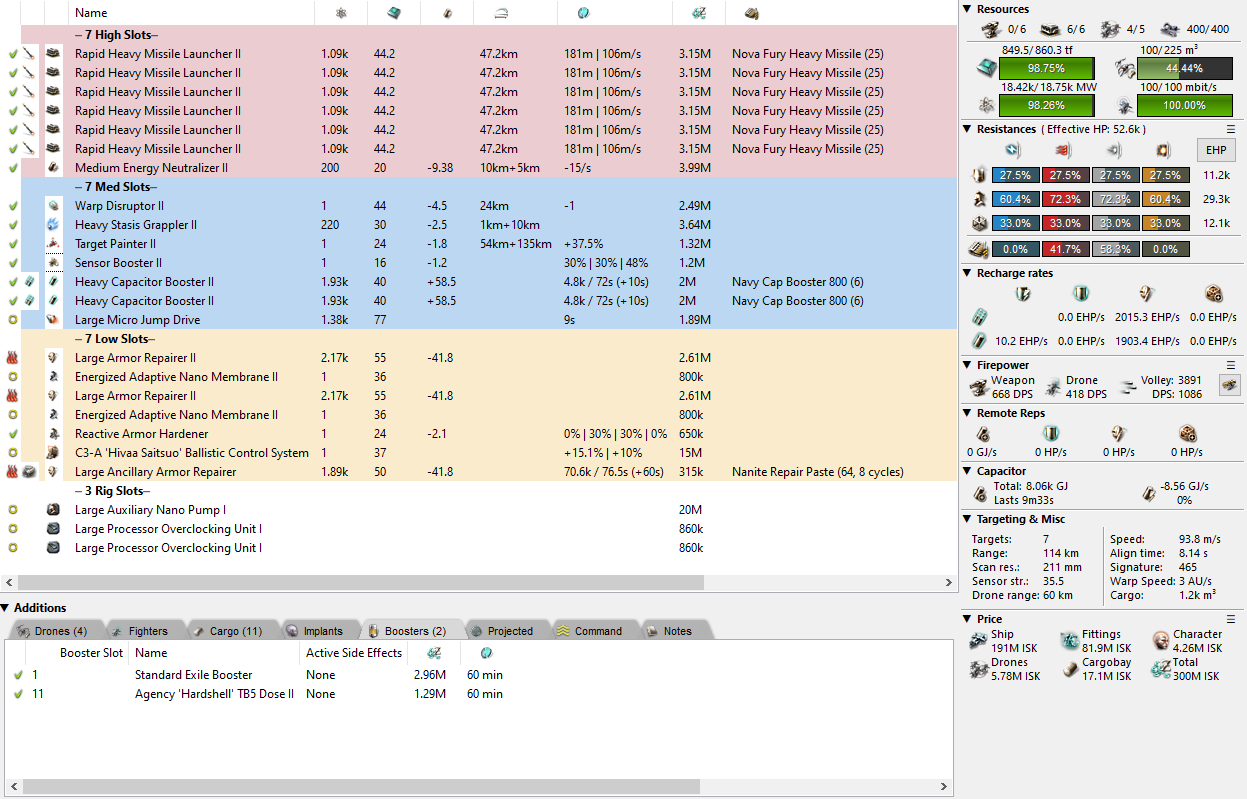Click the Target Painter II module icon
Screen dimensions: 1247x799
(x=53, y=244)
